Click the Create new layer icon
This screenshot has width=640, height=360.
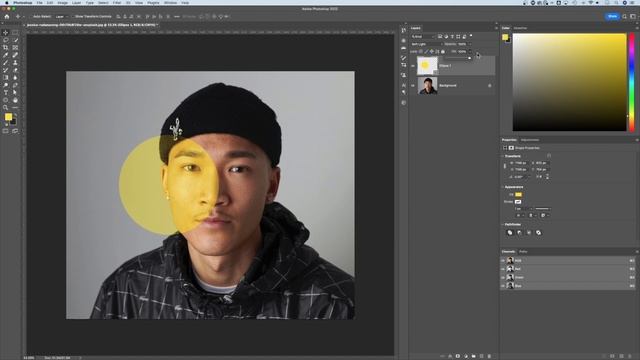point(482,356)
